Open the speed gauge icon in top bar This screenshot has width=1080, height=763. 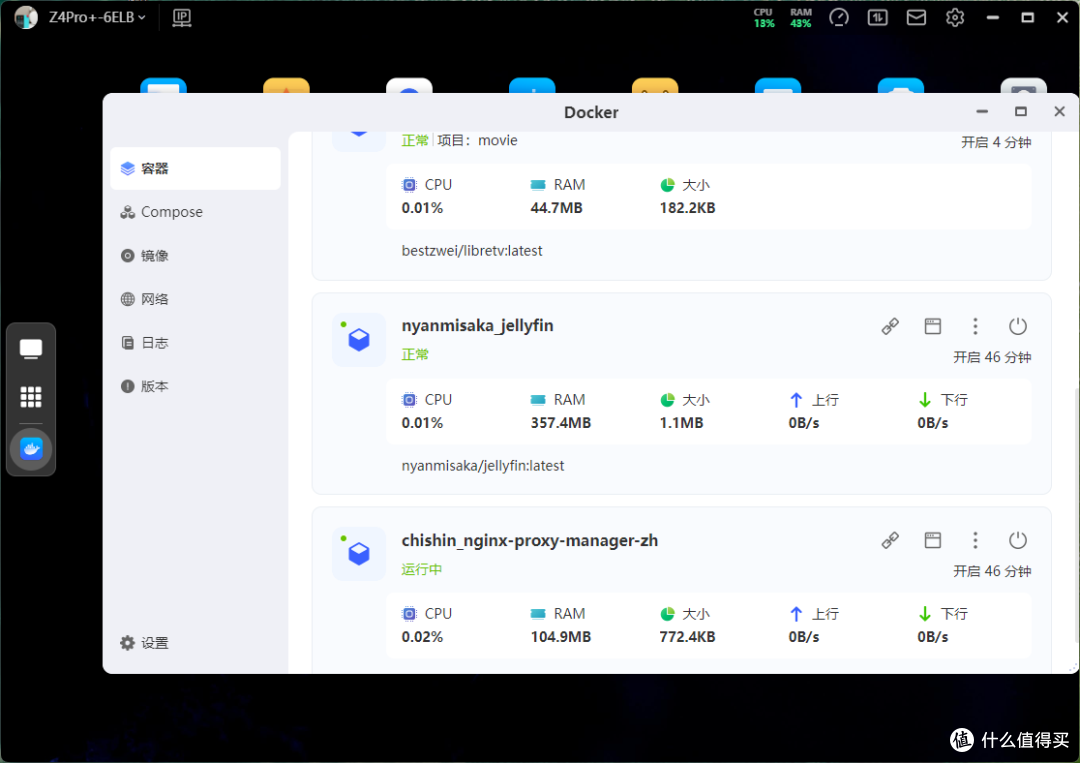coord(839,18)
